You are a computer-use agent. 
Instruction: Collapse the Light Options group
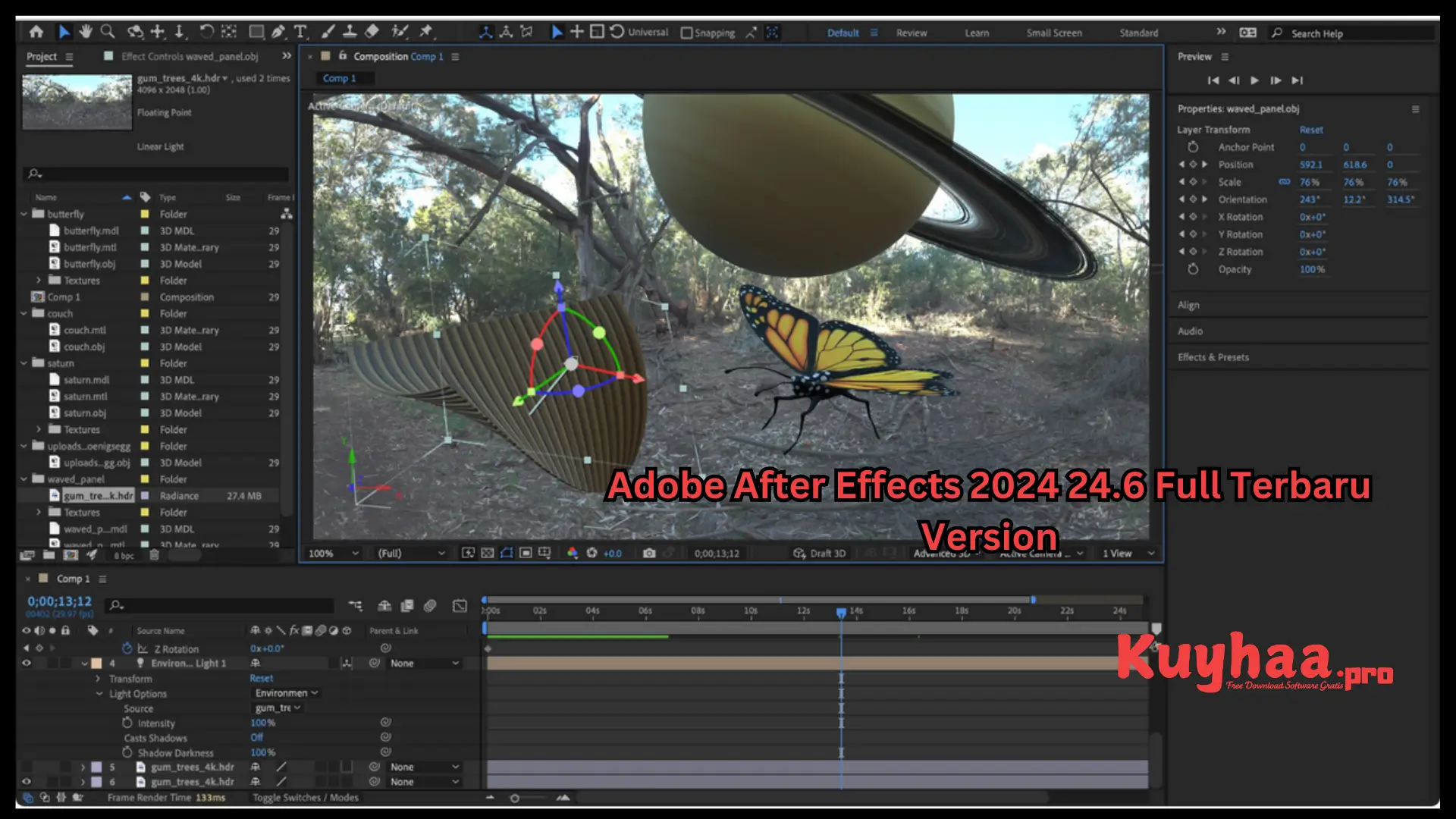coord(97,693)
